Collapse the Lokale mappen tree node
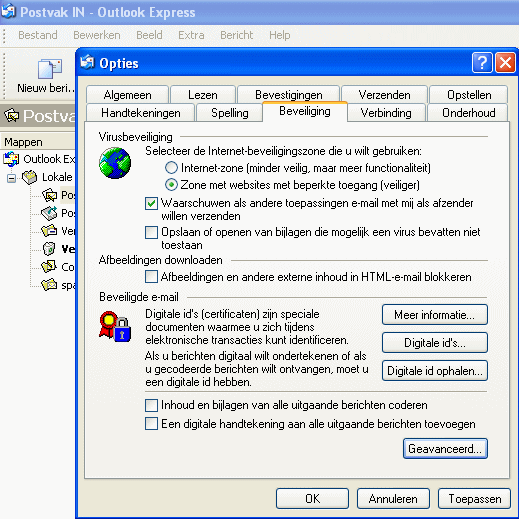 pyautogui.click(x=11, y=178)
